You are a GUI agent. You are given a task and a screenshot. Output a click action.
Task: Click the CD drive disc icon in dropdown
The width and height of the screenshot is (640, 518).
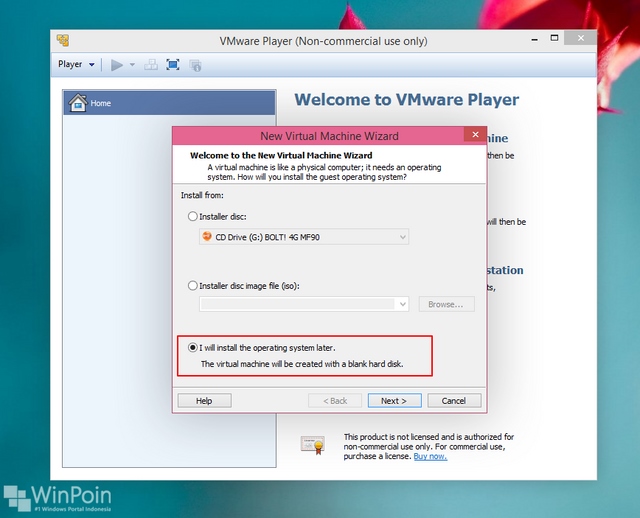pyautogui.click(x=207, y=236)
